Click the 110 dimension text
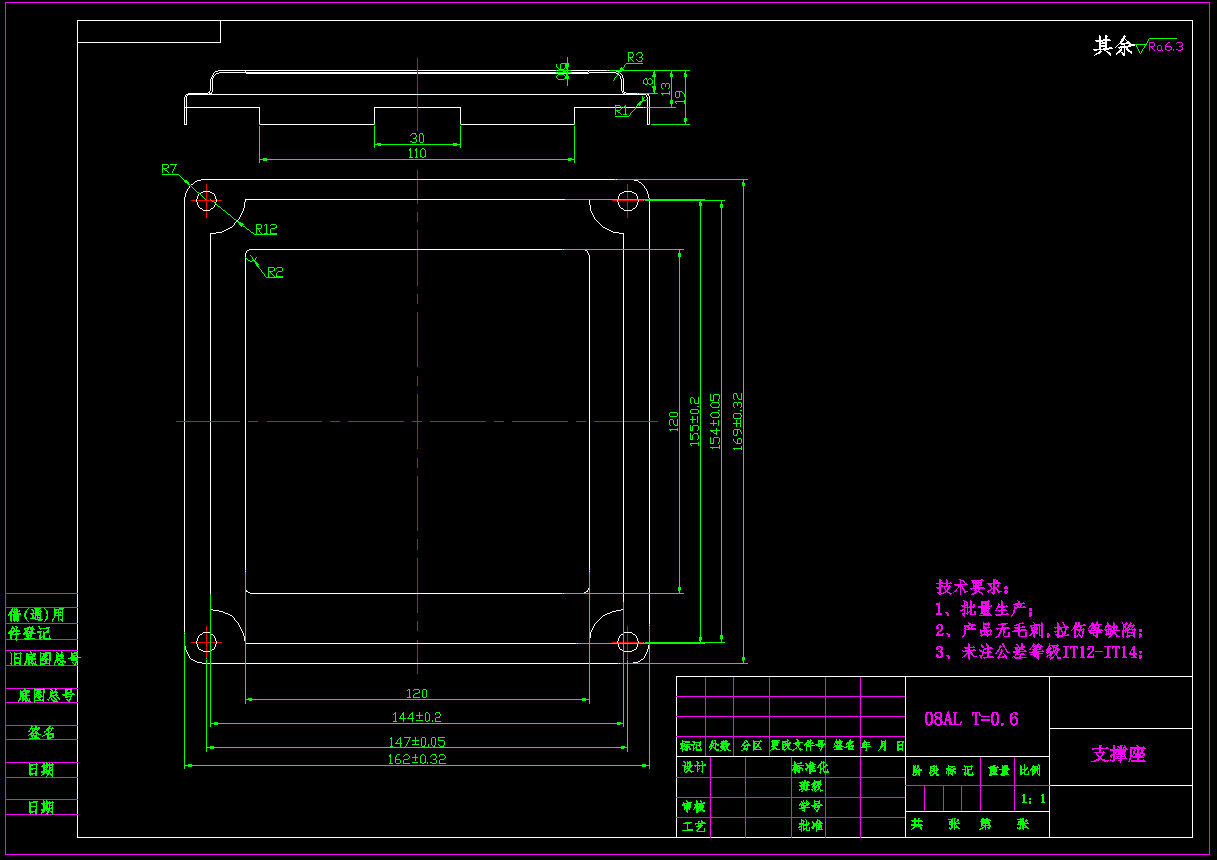This screenshot has height=860, width=1217. (x=417, y=153)
